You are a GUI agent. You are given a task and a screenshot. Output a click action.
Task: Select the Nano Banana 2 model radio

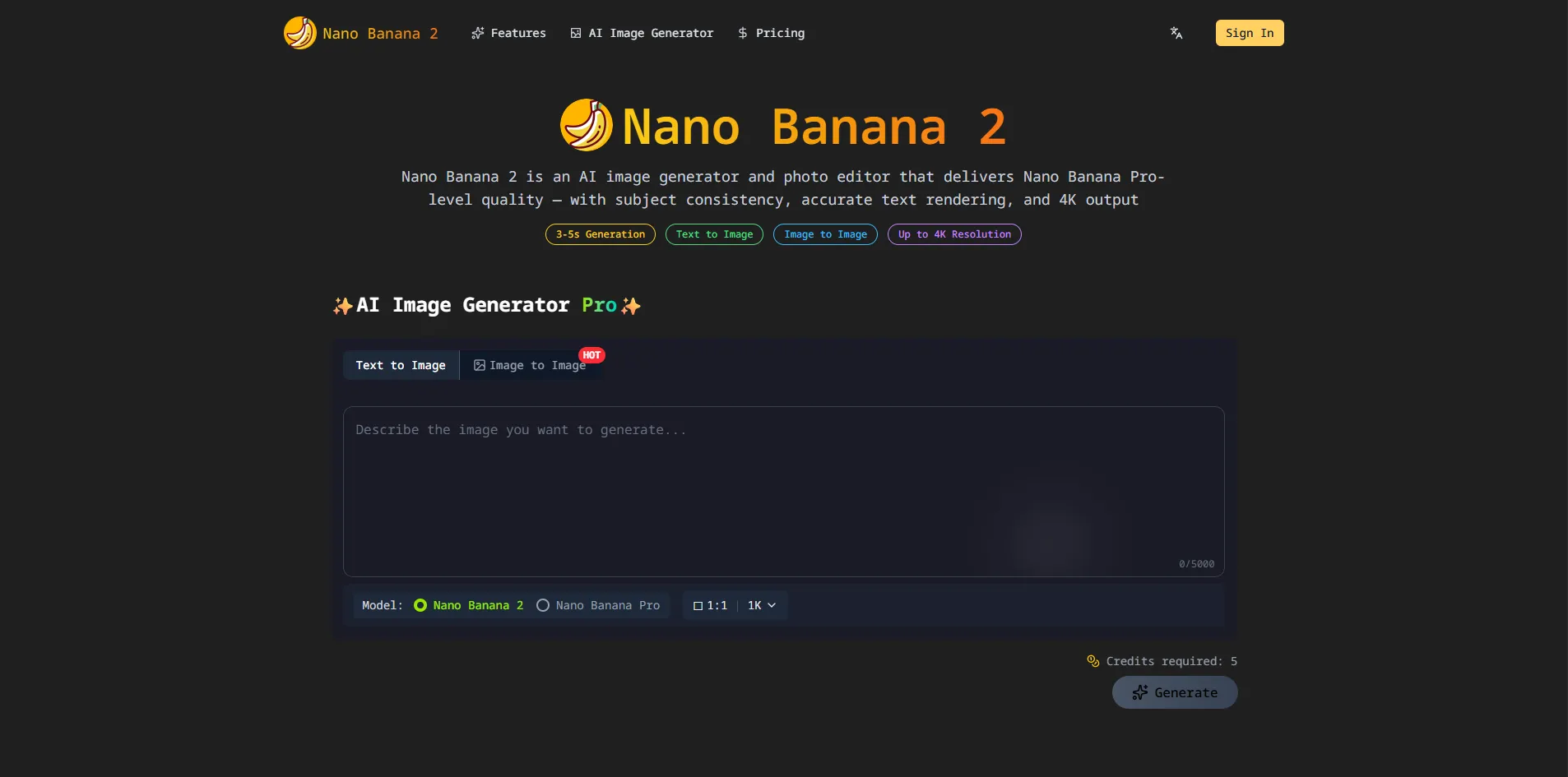coord(420,605)
